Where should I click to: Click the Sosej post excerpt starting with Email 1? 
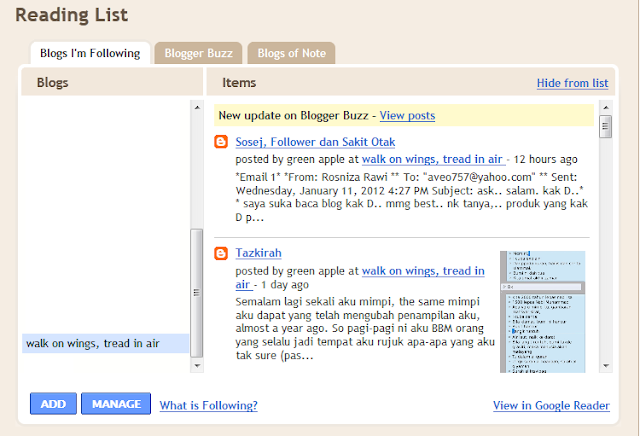click(x=411, y=197)
